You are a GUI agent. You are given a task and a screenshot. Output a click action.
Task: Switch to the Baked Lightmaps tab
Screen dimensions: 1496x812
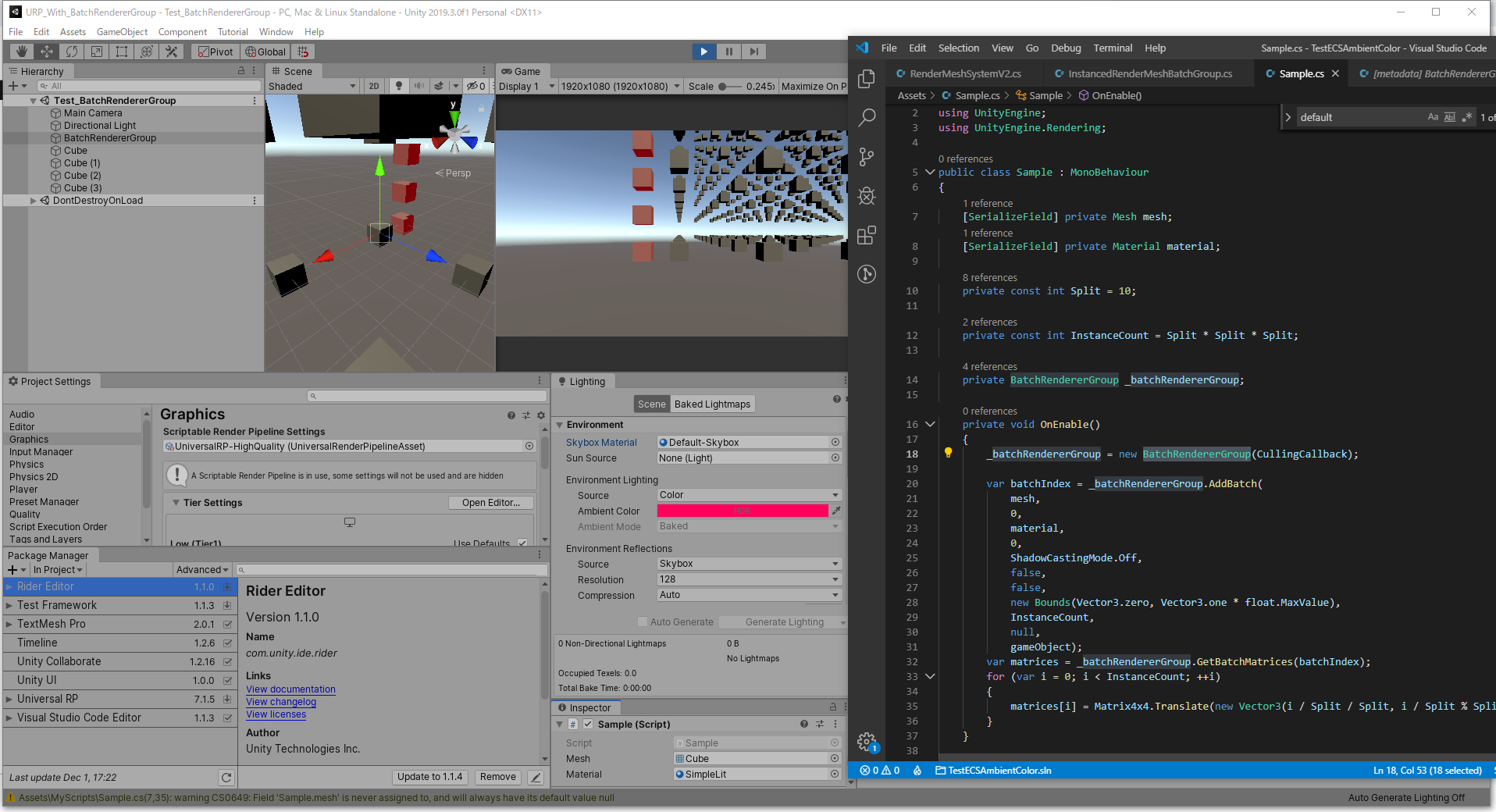(x=712, y=404)
